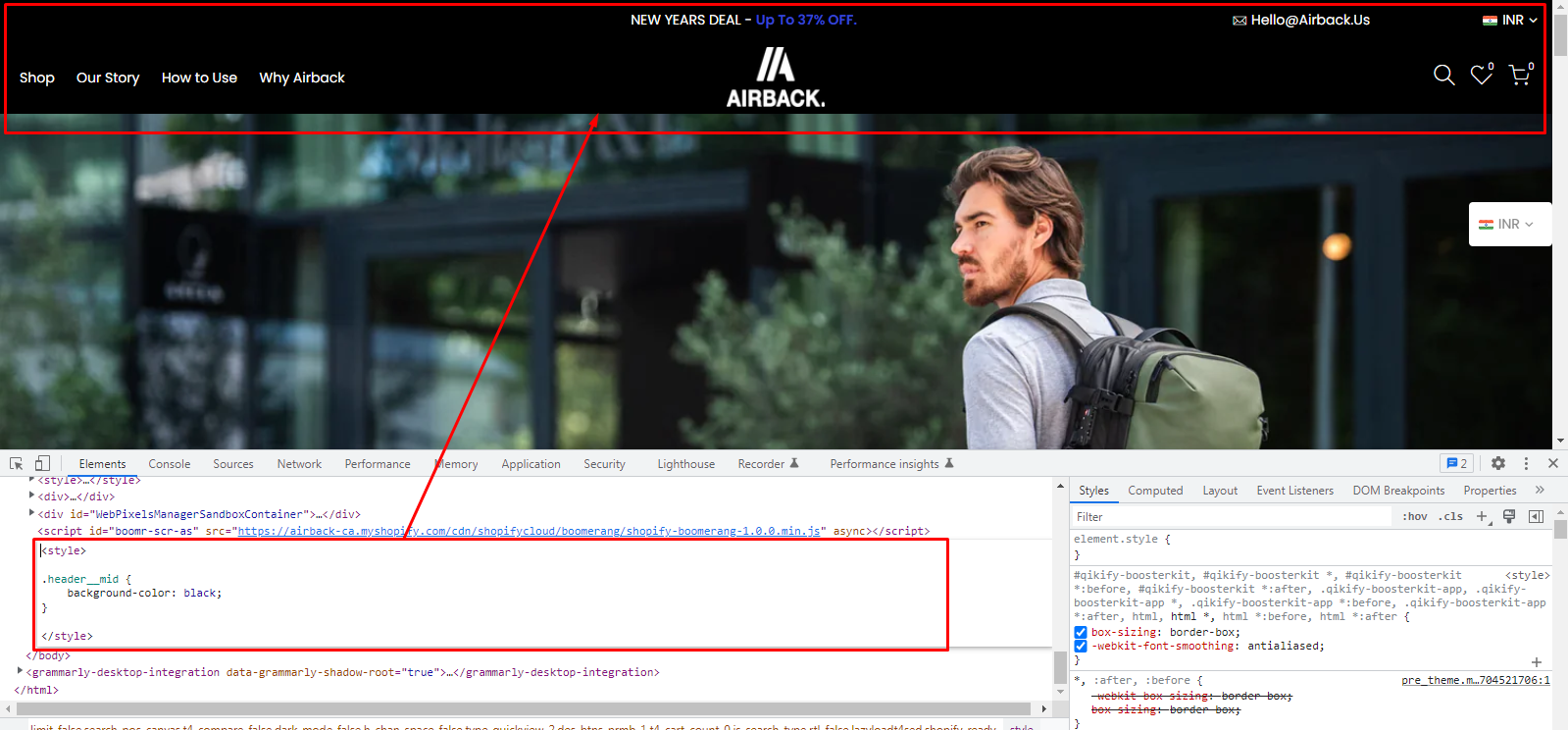The height and width of the screenshot is (730, 1568).
Task: Open the DOM Breakpoints pane
Action: (x=1398, y=491)
